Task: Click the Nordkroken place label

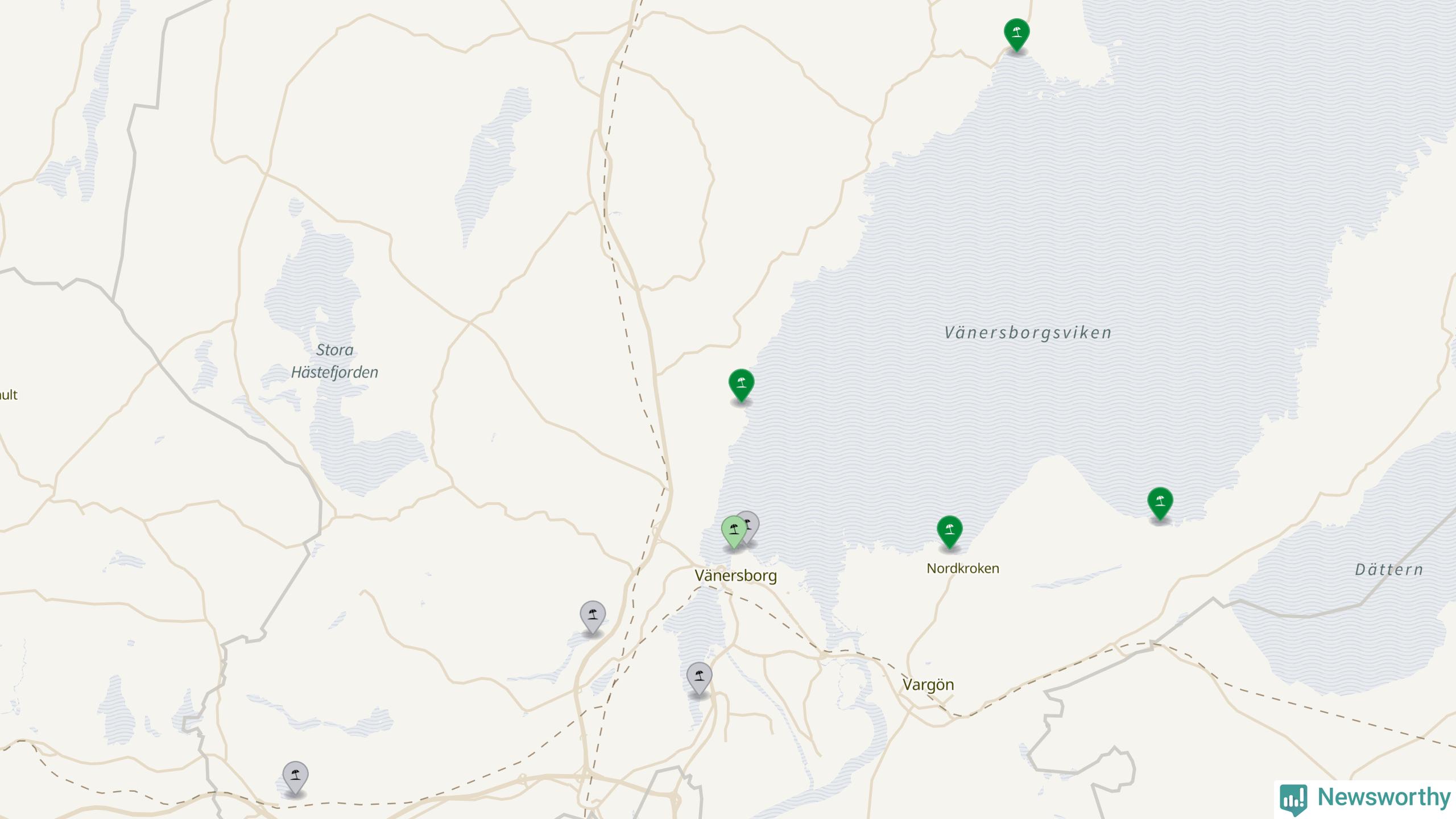Action: point(963,568)
